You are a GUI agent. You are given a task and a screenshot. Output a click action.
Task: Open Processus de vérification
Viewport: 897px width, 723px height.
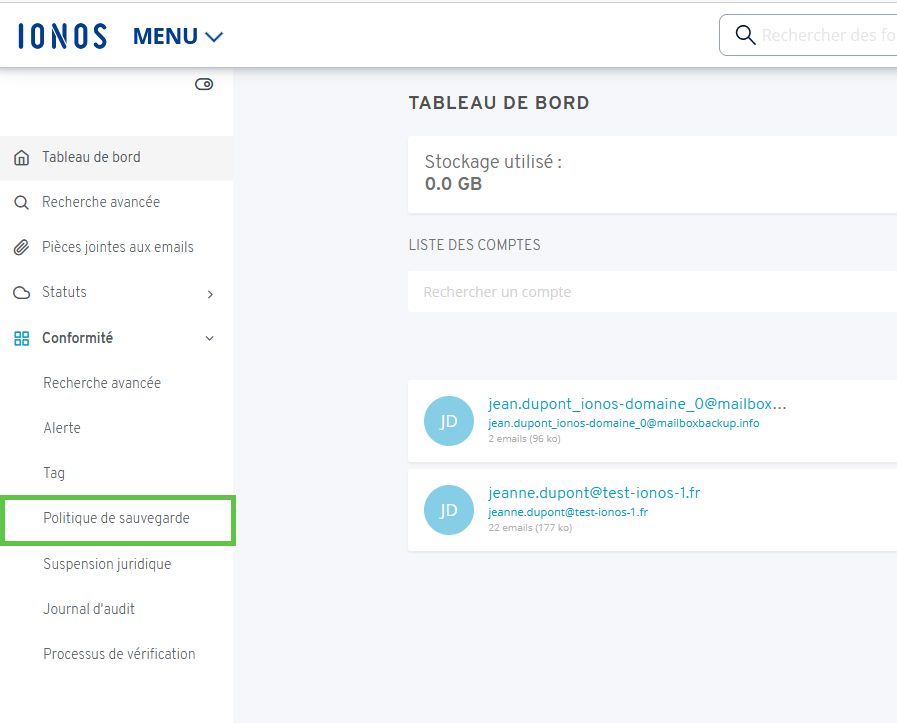coord(119,654)
